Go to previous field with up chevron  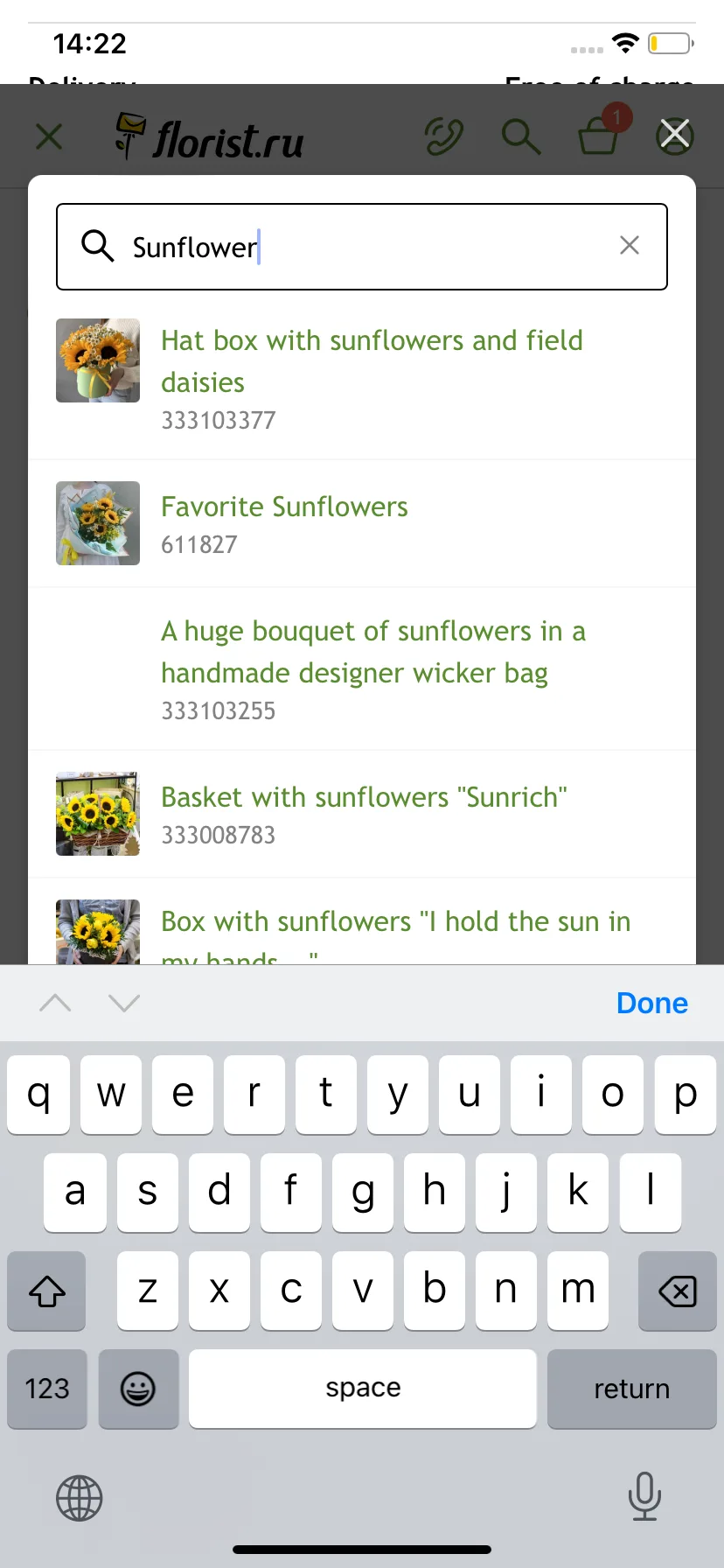tap(55, 1003)
